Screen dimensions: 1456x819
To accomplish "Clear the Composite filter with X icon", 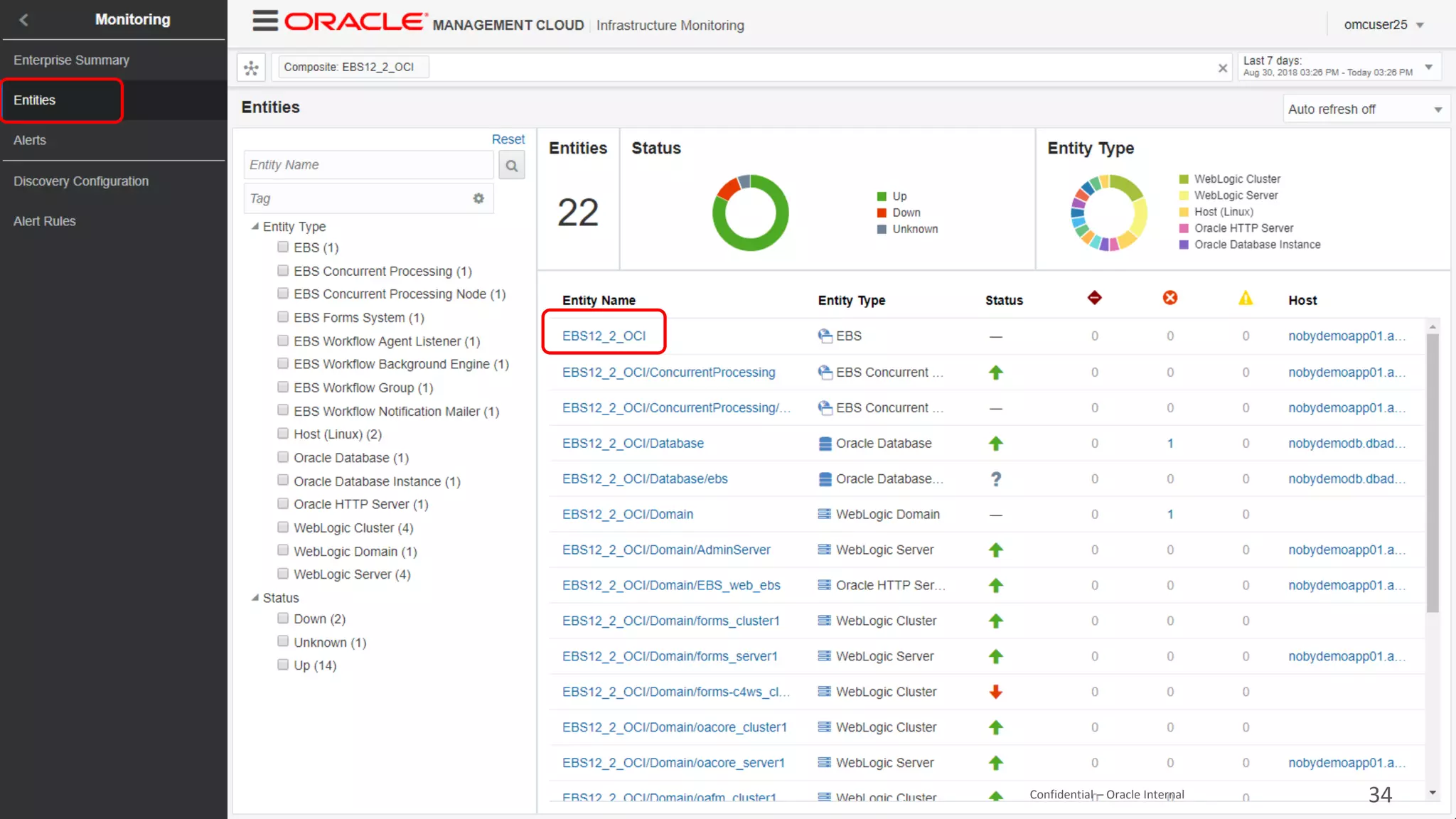I will tap(1223, 68).
